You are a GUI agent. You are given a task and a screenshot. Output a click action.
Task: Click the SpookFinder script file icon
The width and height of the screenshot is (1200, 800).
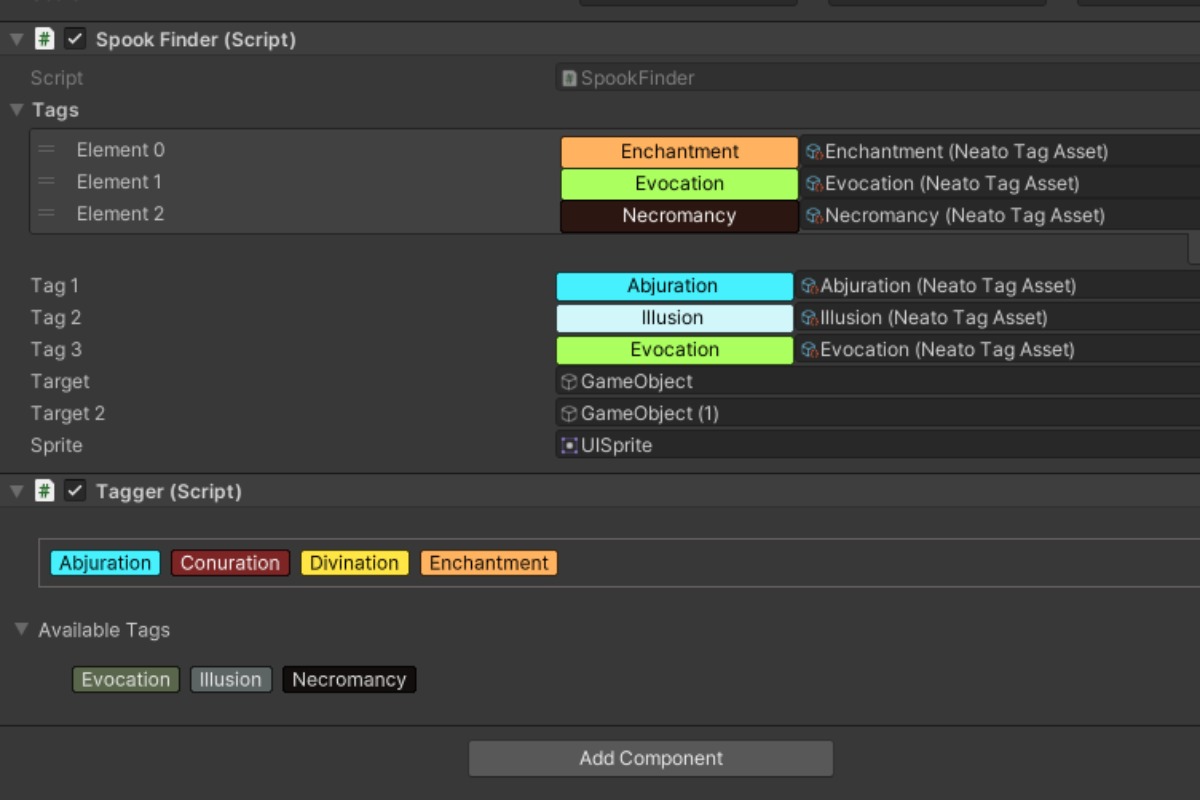[569, 78]
